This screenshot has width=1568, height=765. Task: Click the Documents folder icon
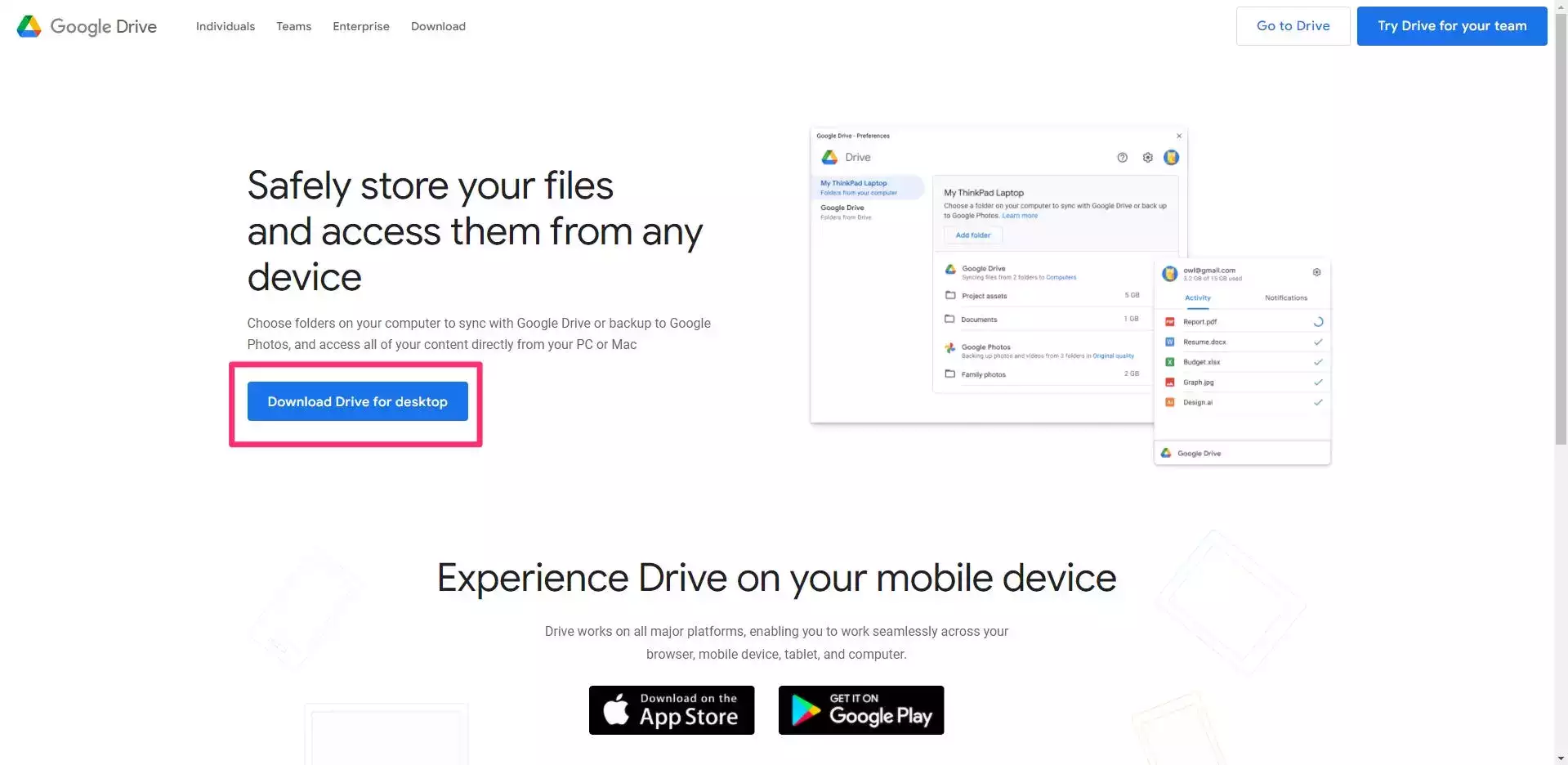949,319
